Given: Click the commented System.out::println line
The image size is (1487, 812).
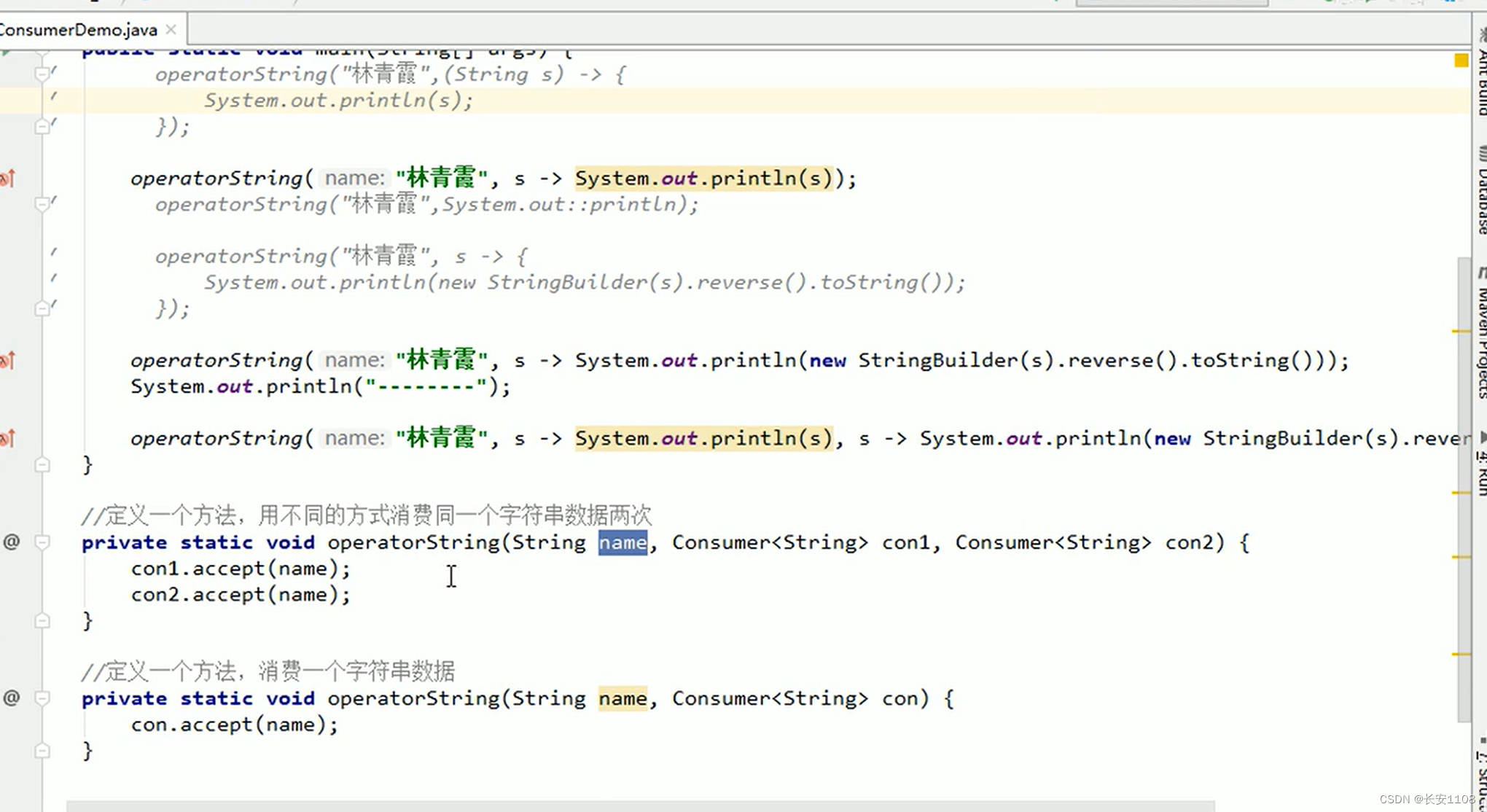Looking at the screenshot, I should [426, 204].
